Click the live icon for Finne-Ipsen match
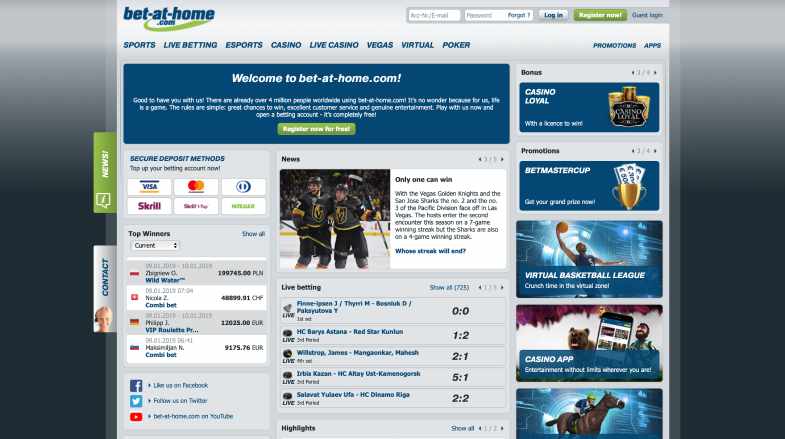 click(288, 310)
